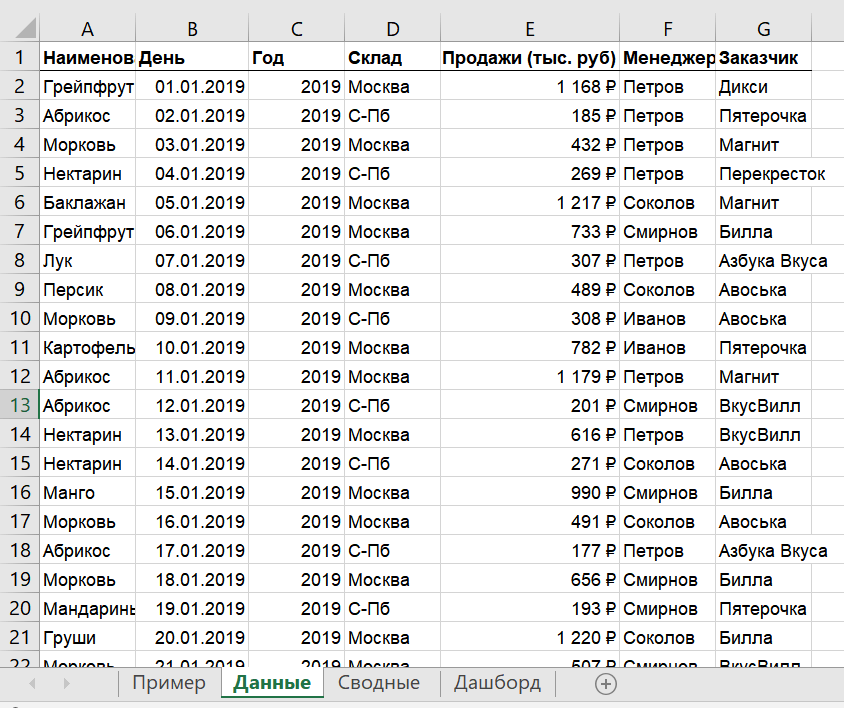
Task: Switch to the Пример sheet tab
Action: pyautogui.click(x=169, y=683)
